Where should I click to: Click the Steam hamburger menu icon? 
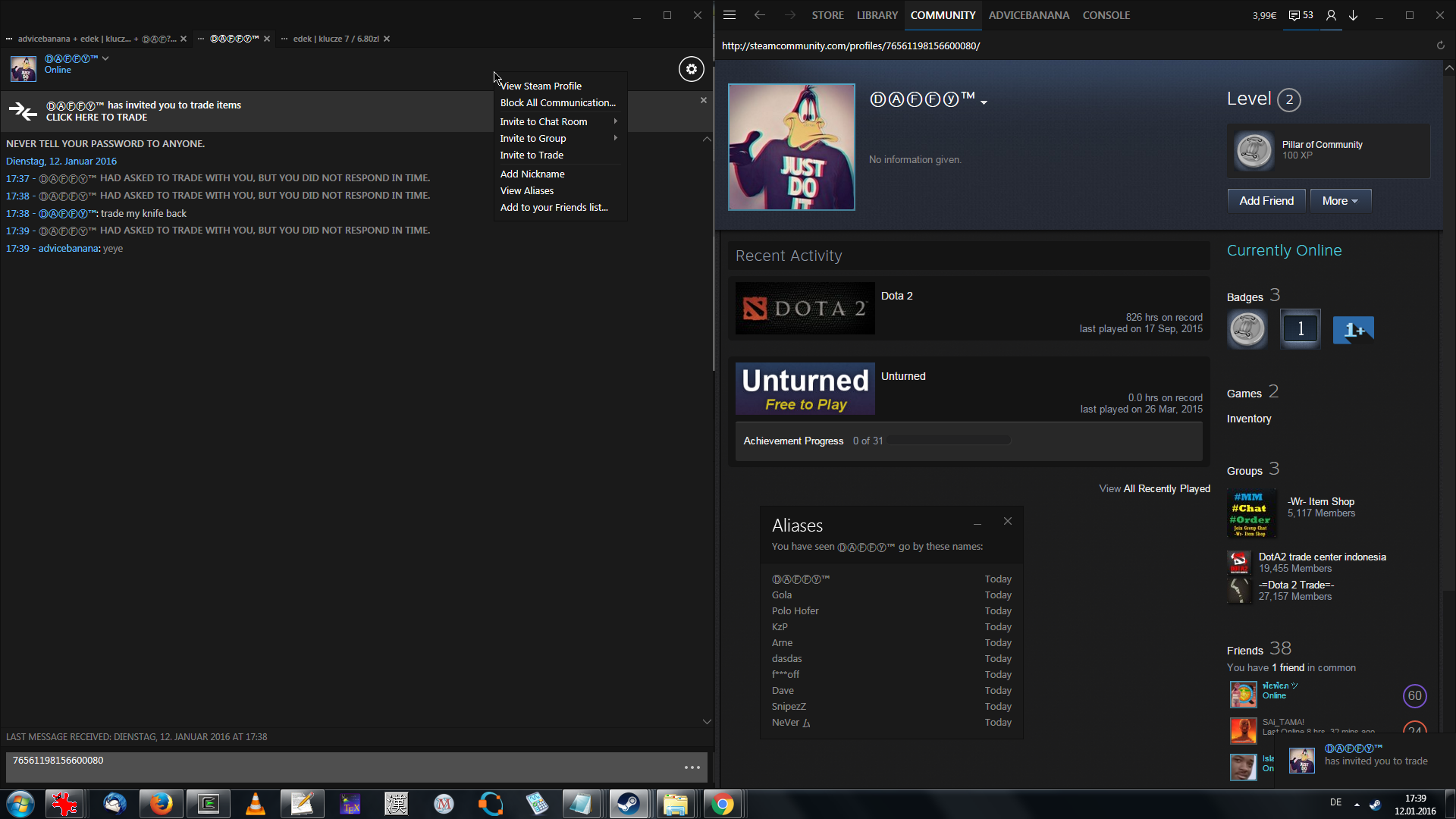730,15
